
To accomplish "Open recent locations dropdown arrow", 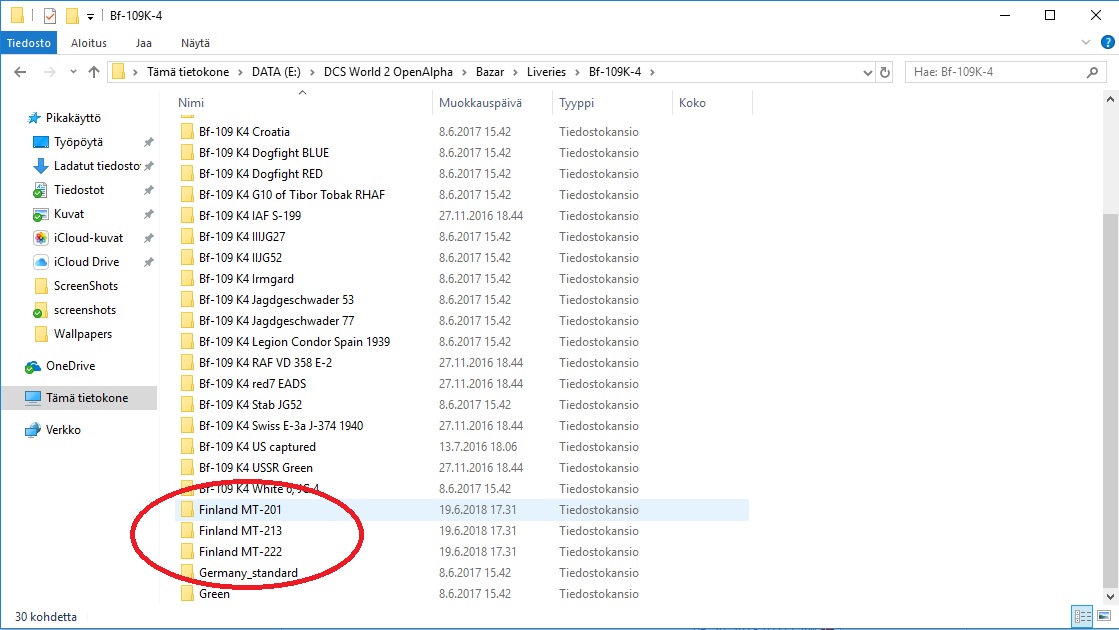I will coord(73,72).
